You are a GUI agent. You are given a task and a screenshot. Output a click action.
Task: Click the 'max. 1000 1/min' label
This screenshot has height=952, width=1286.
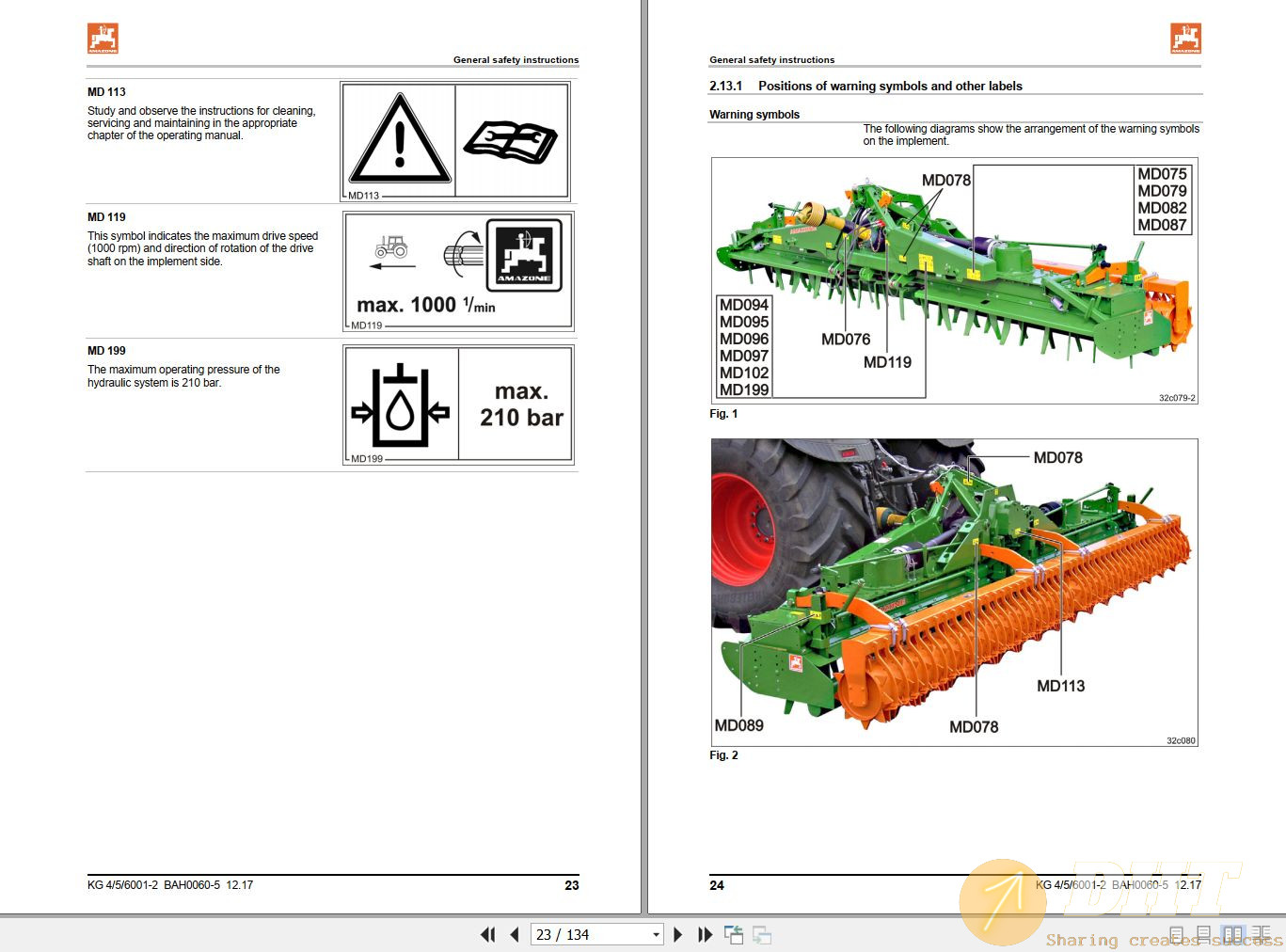(x=426, y=305)
